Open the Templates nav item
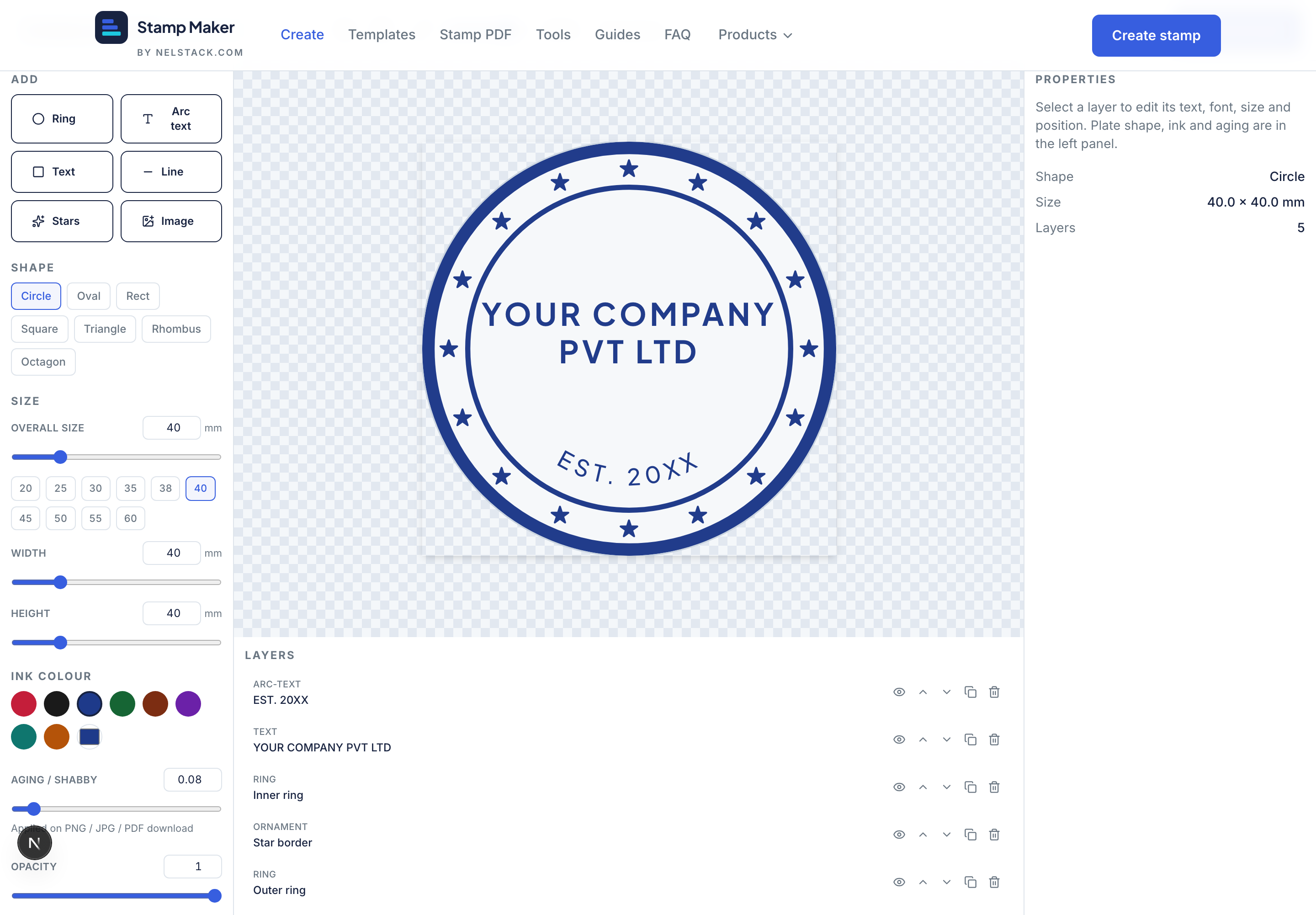1316x915 pixels. [x=382, y=35]
